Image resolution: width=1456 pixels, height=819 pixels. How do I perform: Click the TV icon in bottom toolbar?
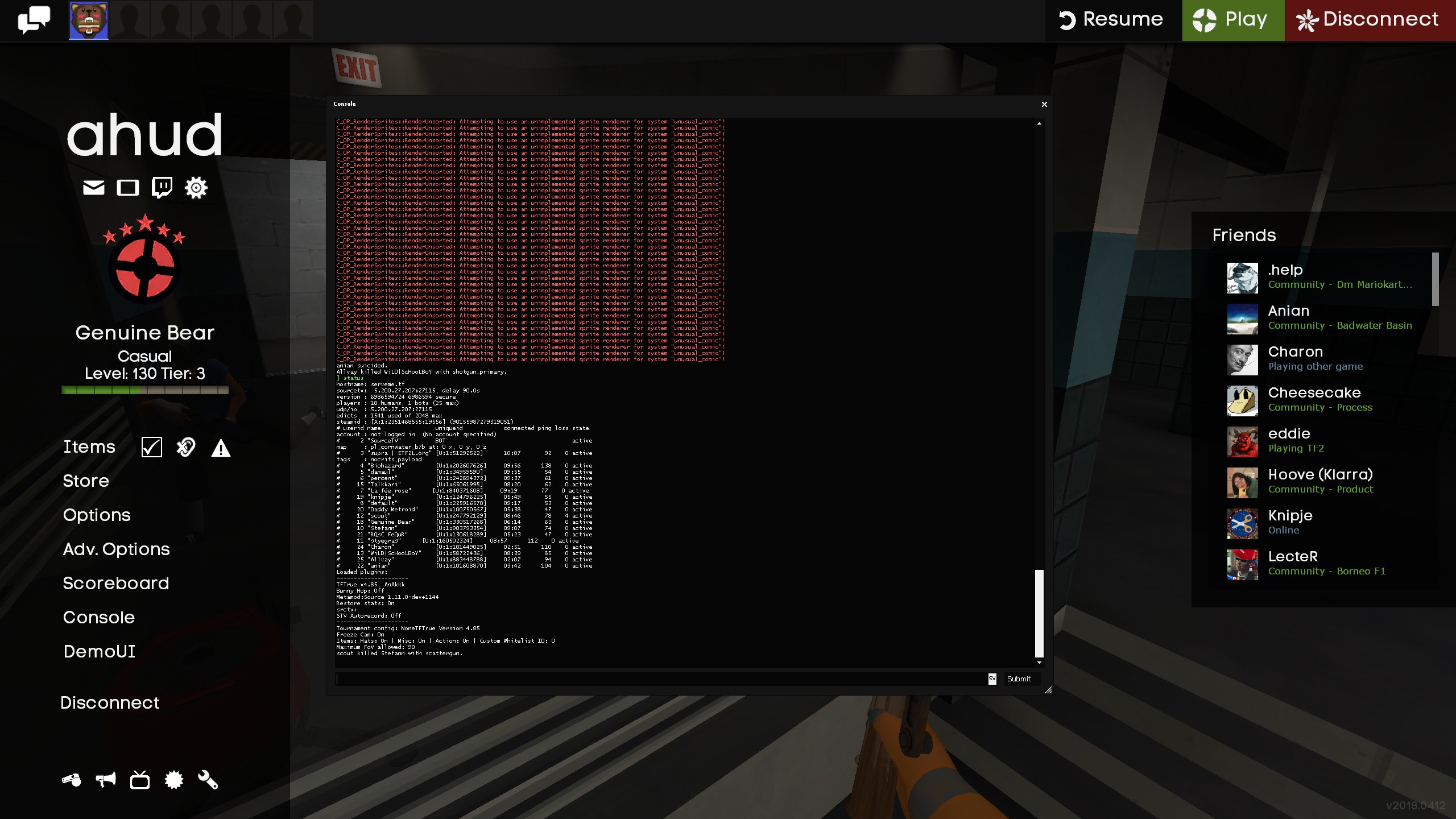point(140,780)
